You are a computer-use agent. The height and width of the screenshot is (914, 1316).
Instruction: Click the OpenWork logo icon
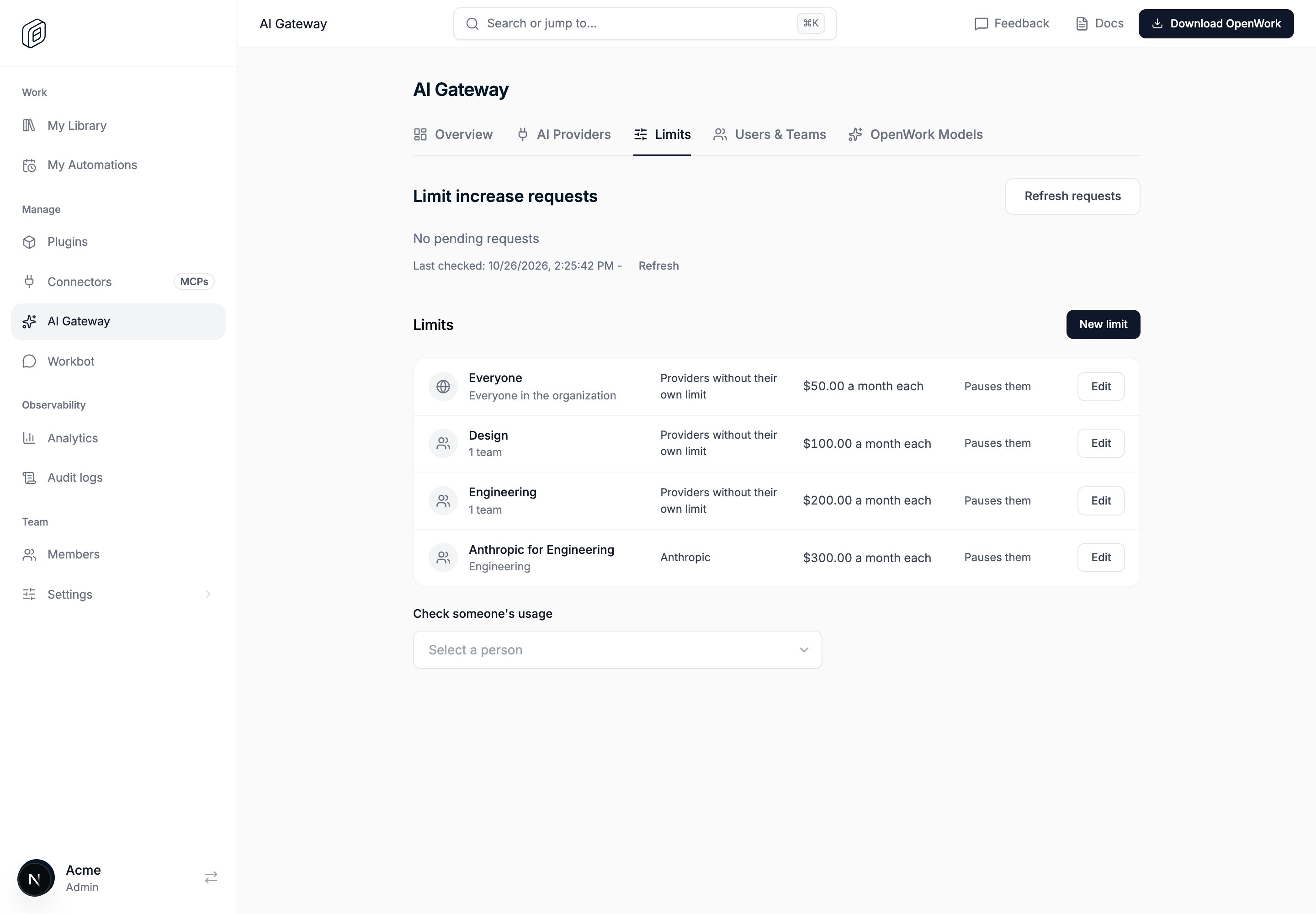(x=34, y=33)
